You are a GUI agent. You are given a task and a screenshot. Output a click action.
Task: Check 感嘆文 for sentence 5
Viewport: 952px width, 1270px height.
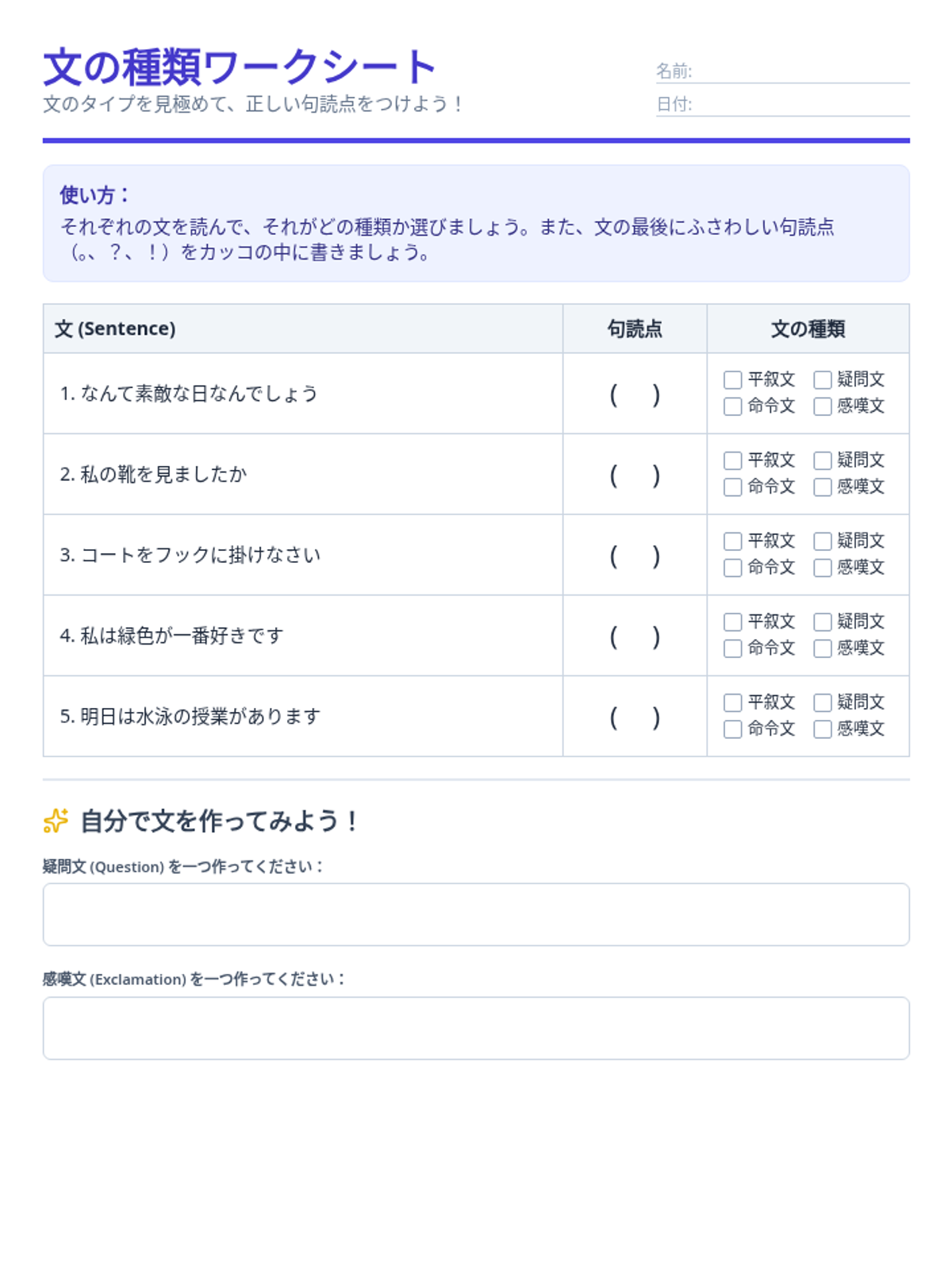click(x=823, y=729)
